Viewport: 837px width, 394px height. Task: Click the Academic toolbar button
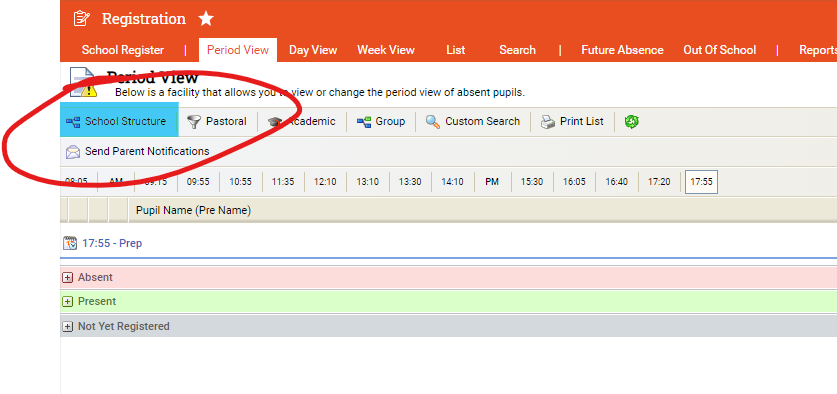[302, 121]
